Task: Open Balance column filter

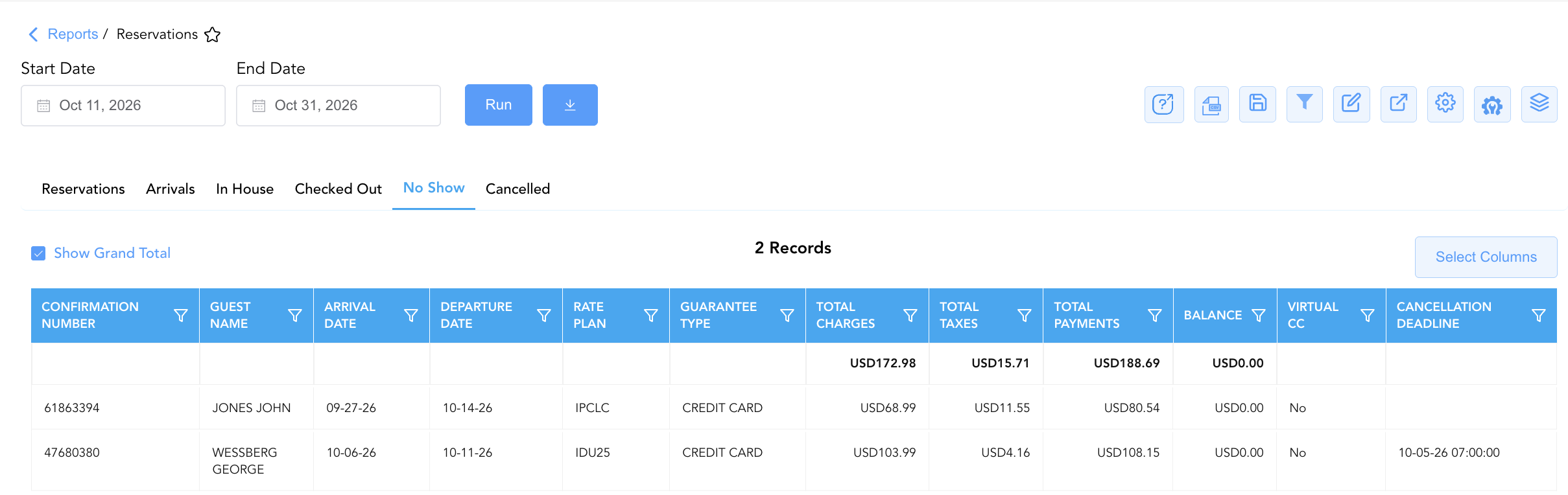Action: [x=1259, y=316]
